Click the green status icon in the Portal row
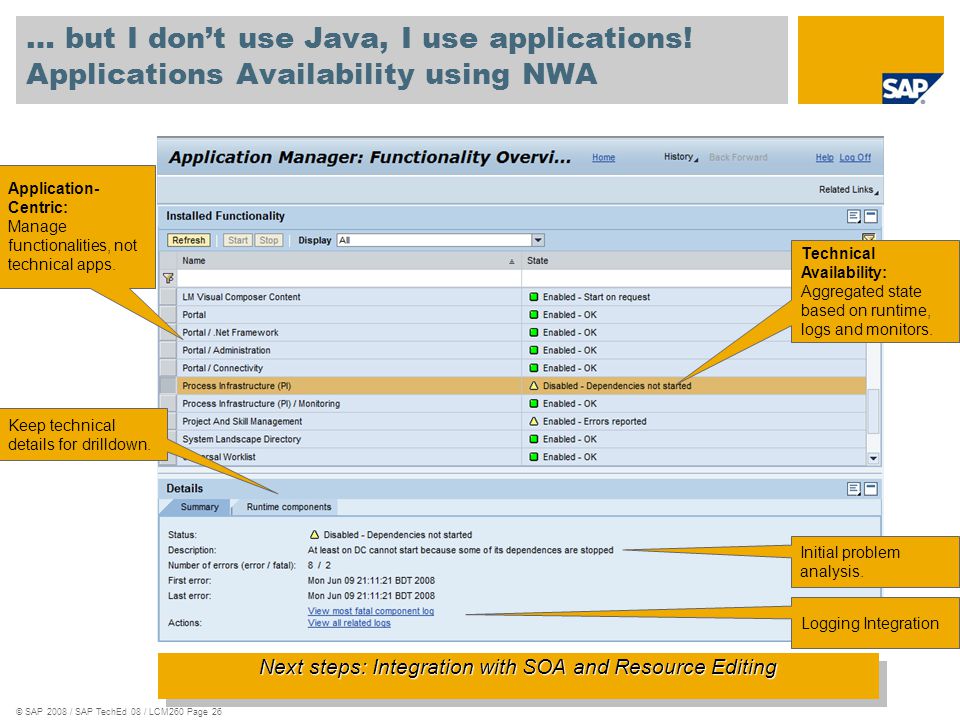 pos(534,315)
